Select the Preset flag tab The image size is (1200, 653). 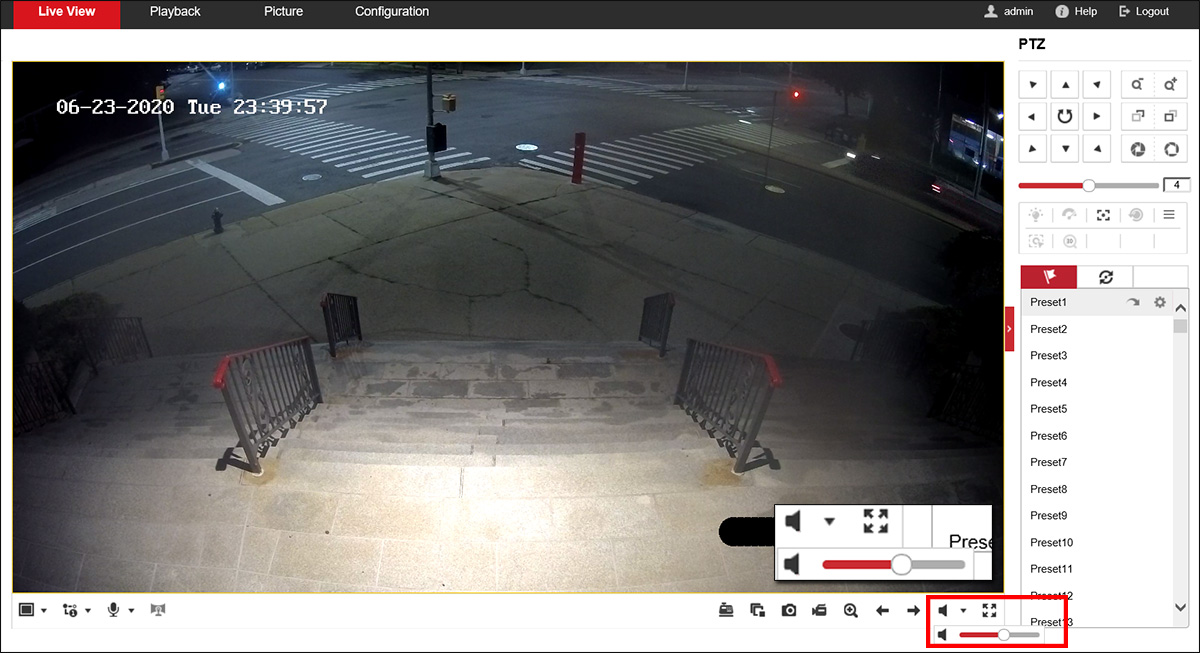(x=1049, y=277)
